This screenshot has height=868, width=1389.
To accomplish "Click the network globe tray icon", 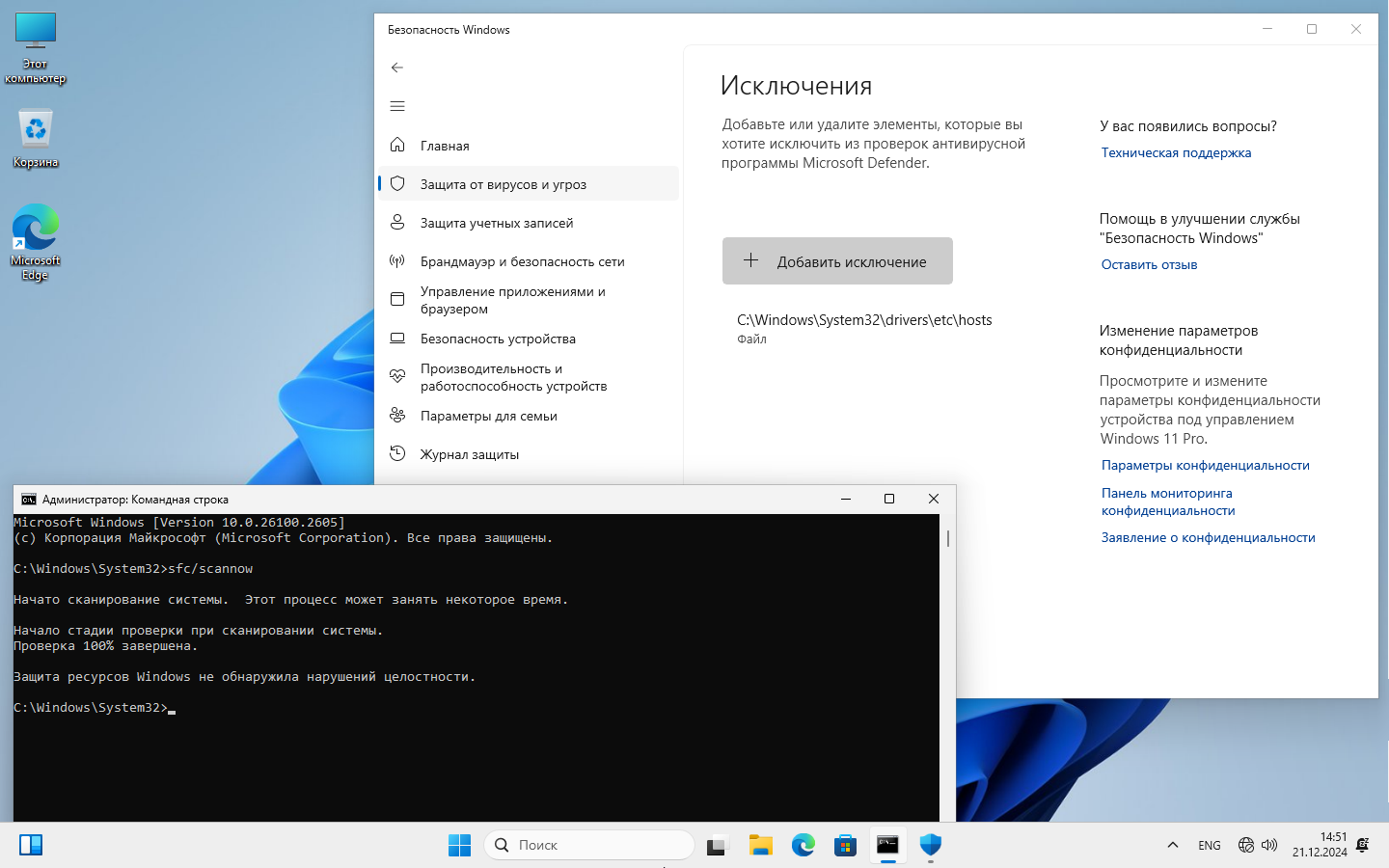I will pyautogui.click(x=1246, y=845).
